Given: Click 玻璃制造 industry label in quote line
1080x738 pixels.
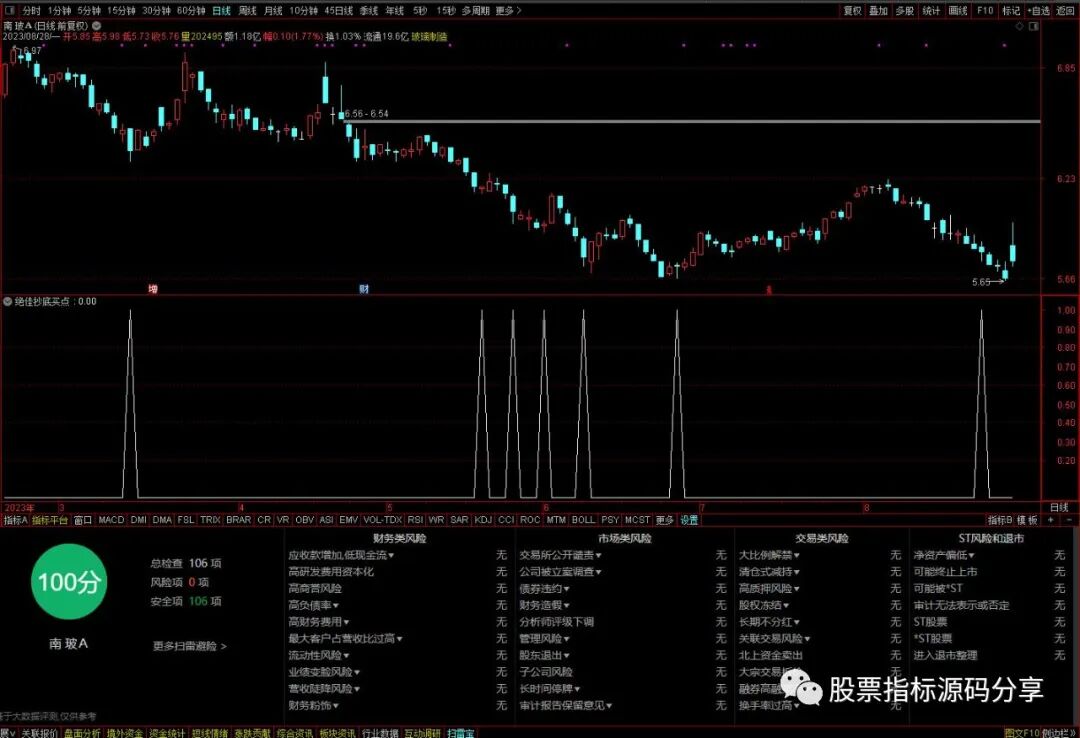Looking at the screenshot, I should pos(429,37).
